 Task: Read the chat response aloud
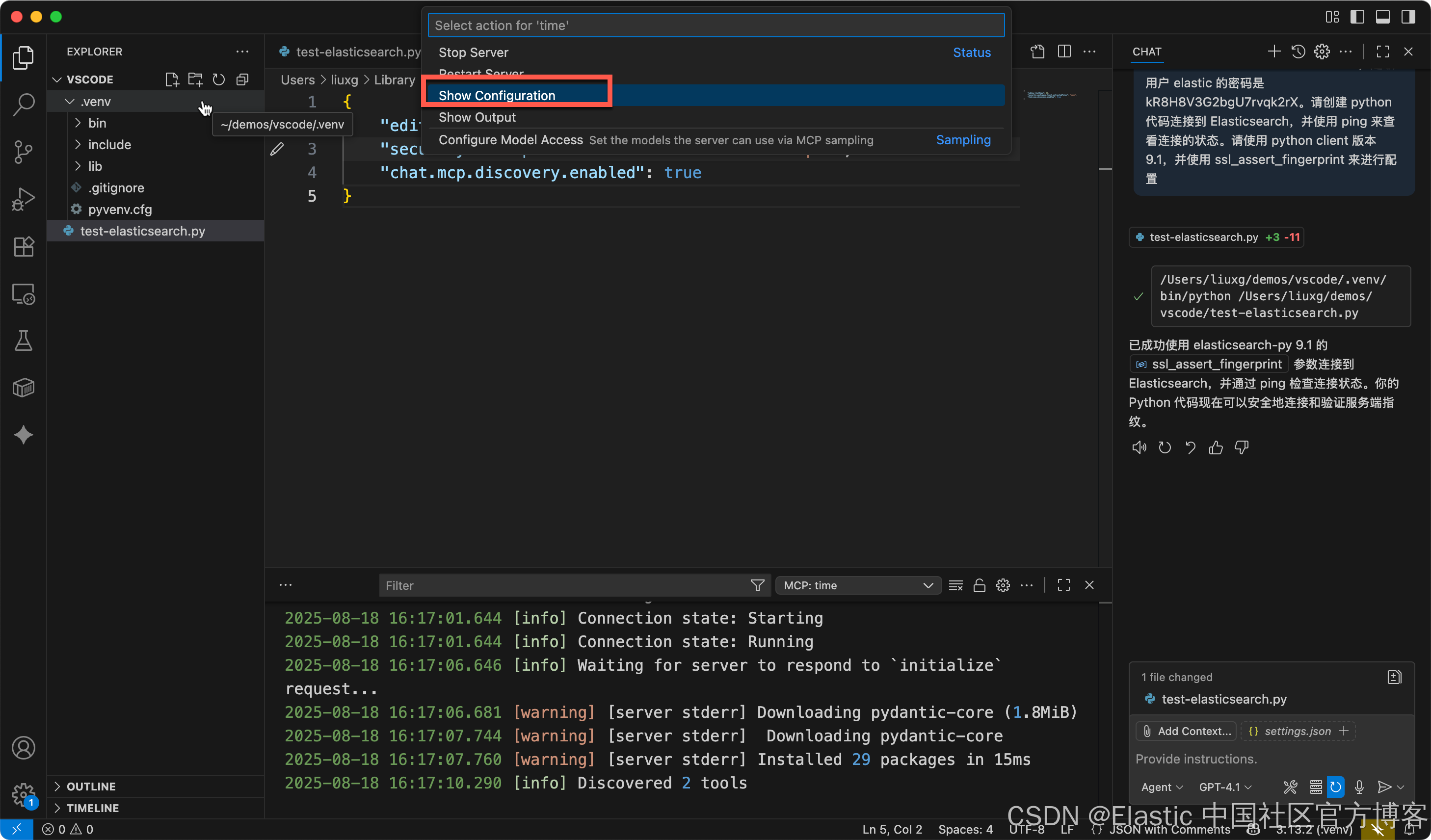pos(1139,448)
